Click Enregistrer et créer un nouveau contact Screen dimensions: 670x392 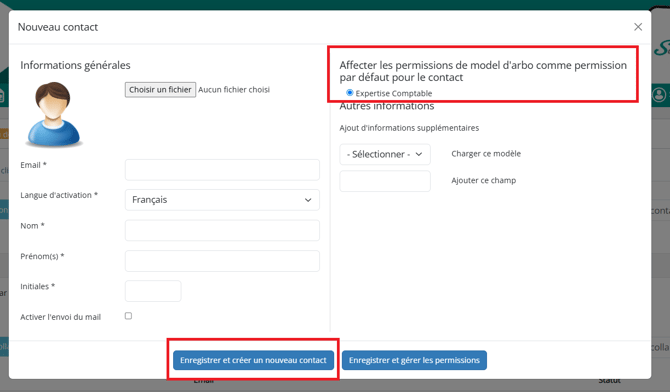click(x=253, y=360)
